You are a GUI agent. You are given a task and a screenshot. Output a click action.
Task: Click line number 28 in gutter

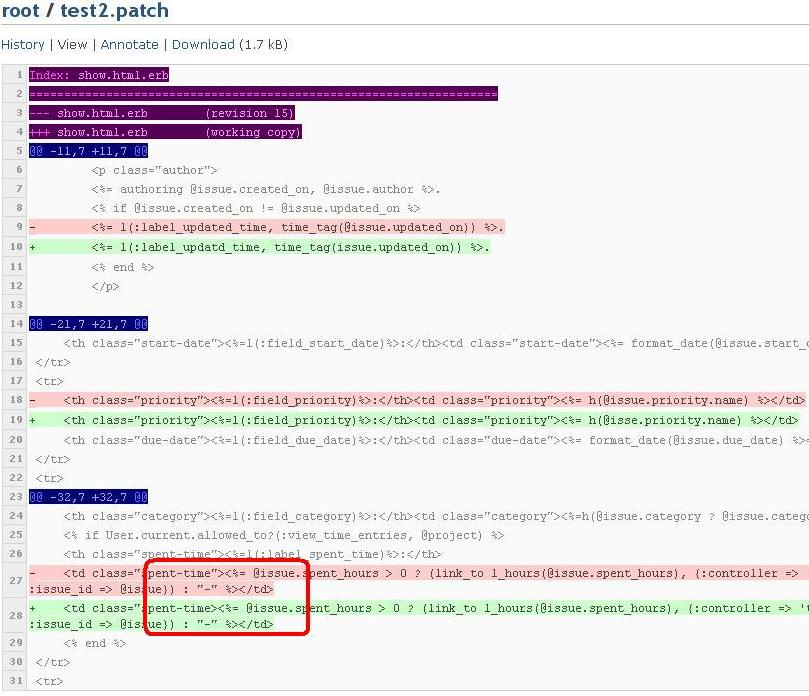point(17,616)
